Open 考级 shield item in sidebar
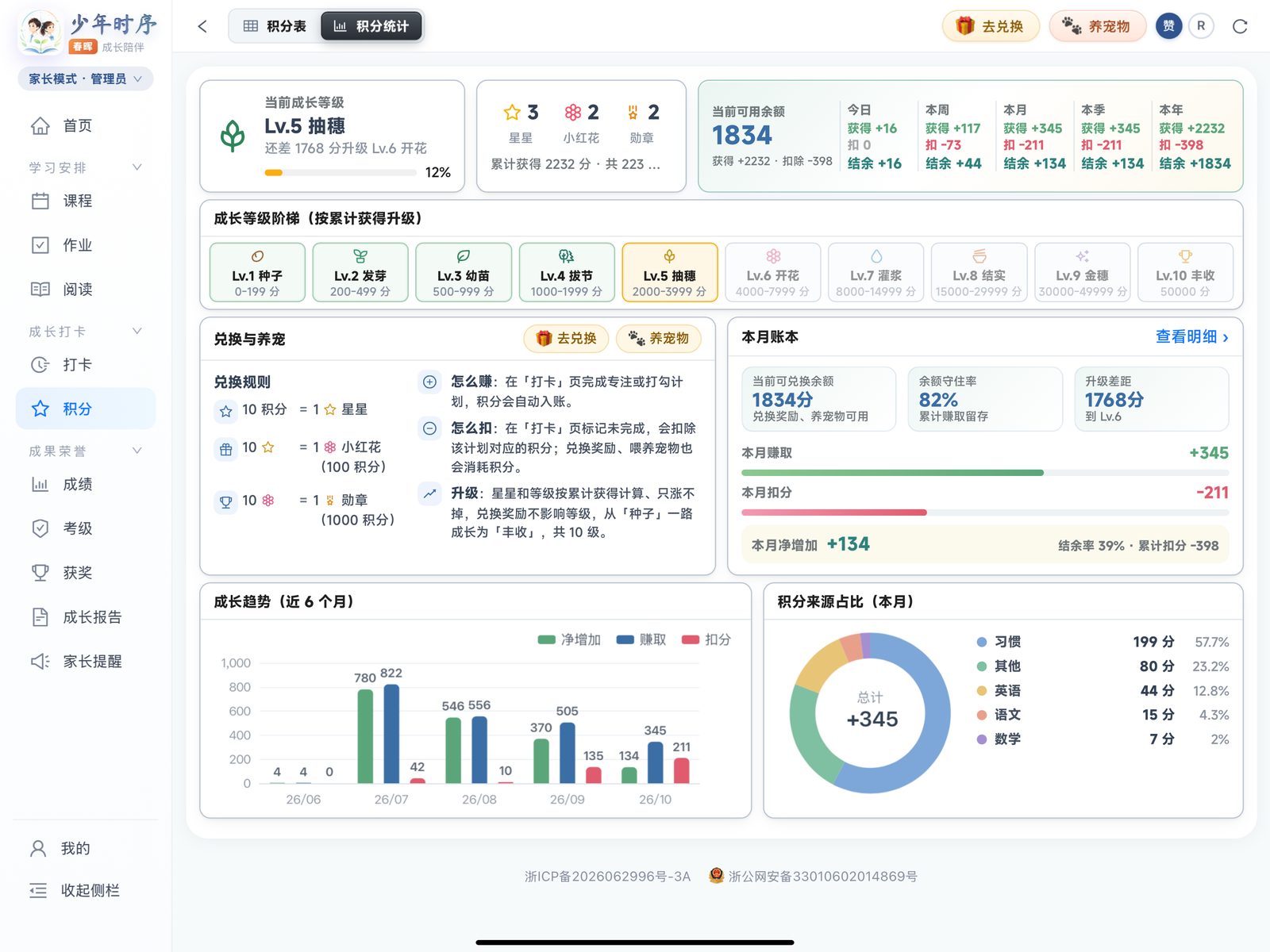1270x952 pixels. click(x=86, y=528)
